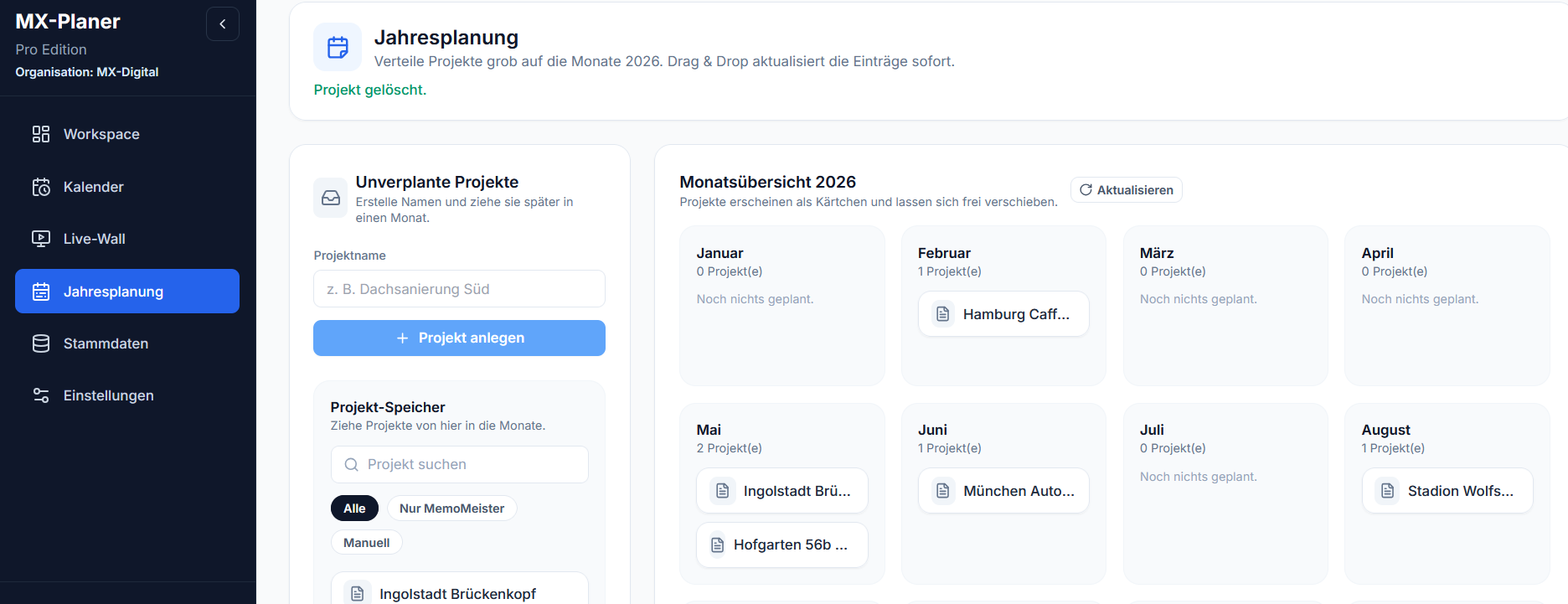The width and height of the screenshot is (1568, 604).
Task: Switch filter to Manuell
Action: pos(366,543)
